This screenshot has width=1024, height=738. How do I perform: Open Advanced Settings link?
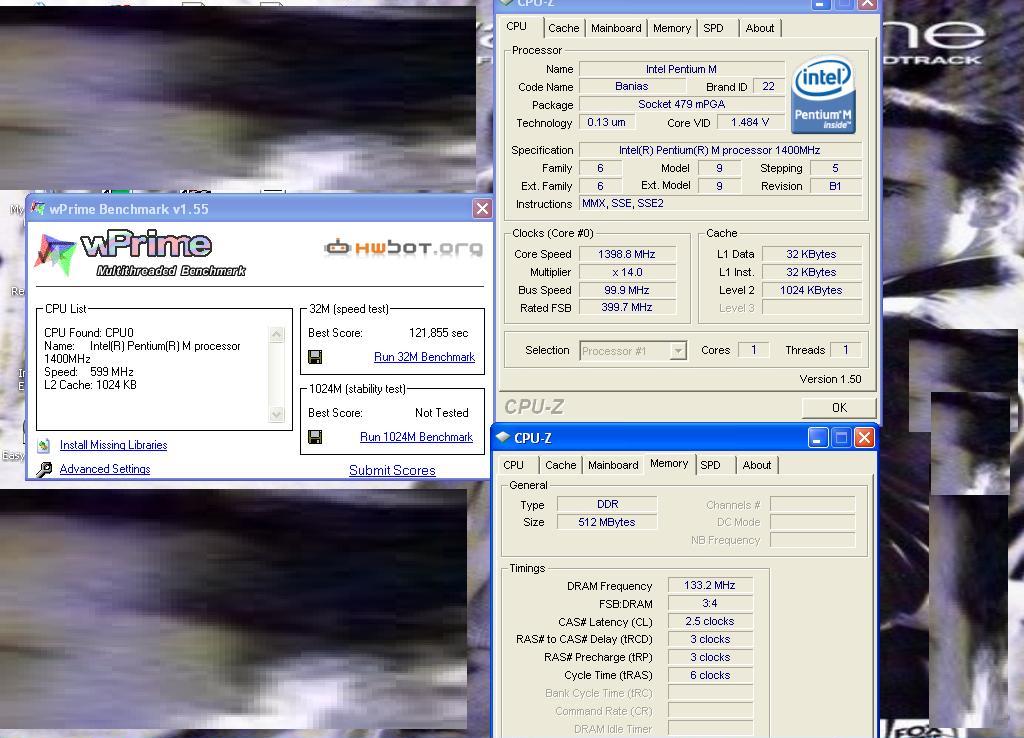[x=104, y=469]
